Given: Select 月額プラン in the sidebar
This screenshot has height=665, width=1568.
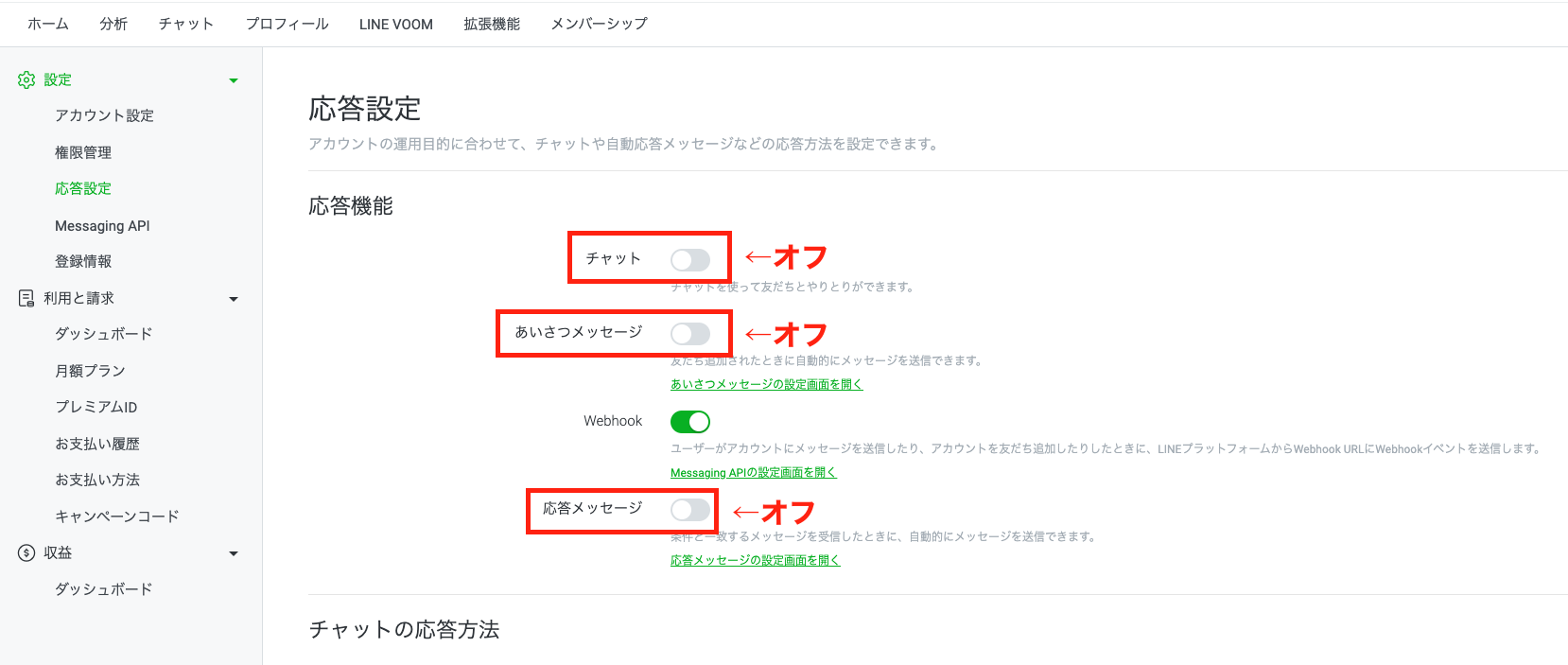Looking at the screenshot, I should pos(90,371).
